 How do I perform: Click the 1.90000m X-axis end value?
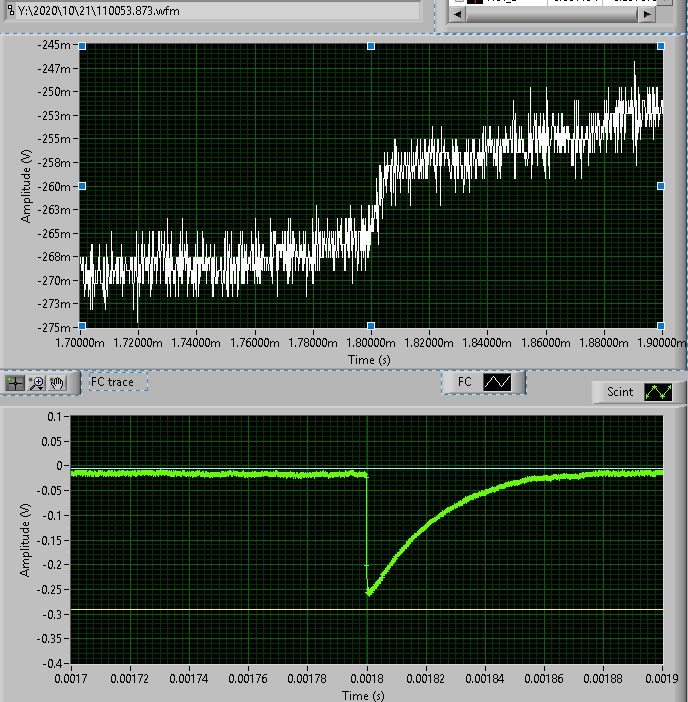(x=662, y=343)
